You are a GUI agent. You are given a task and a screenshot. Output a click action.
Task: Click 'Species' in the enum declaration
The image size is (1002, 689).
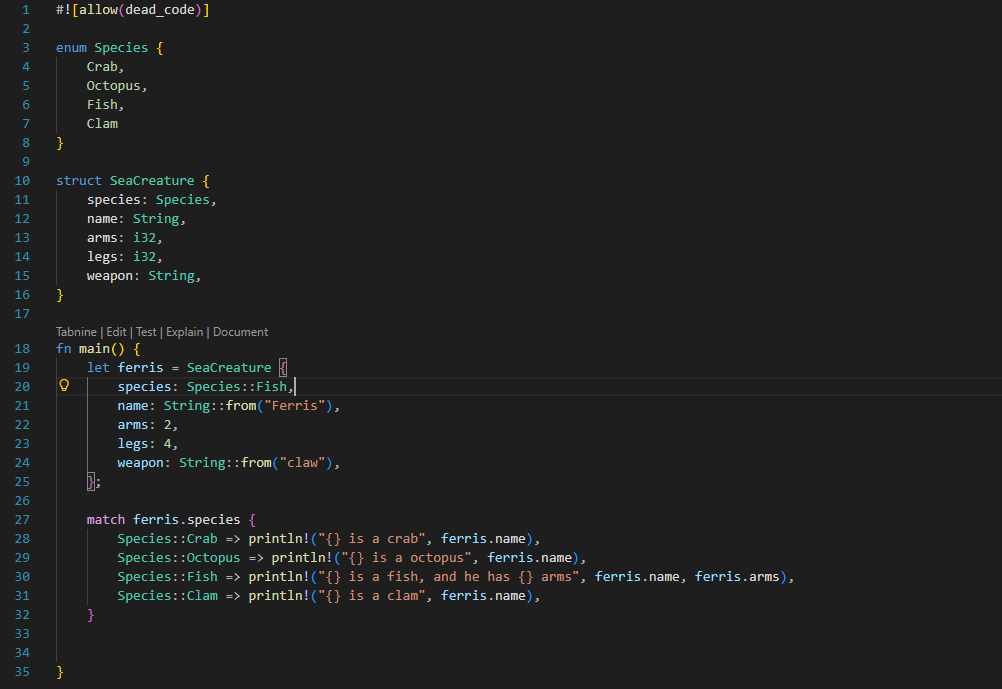click(x=121, y=48)
